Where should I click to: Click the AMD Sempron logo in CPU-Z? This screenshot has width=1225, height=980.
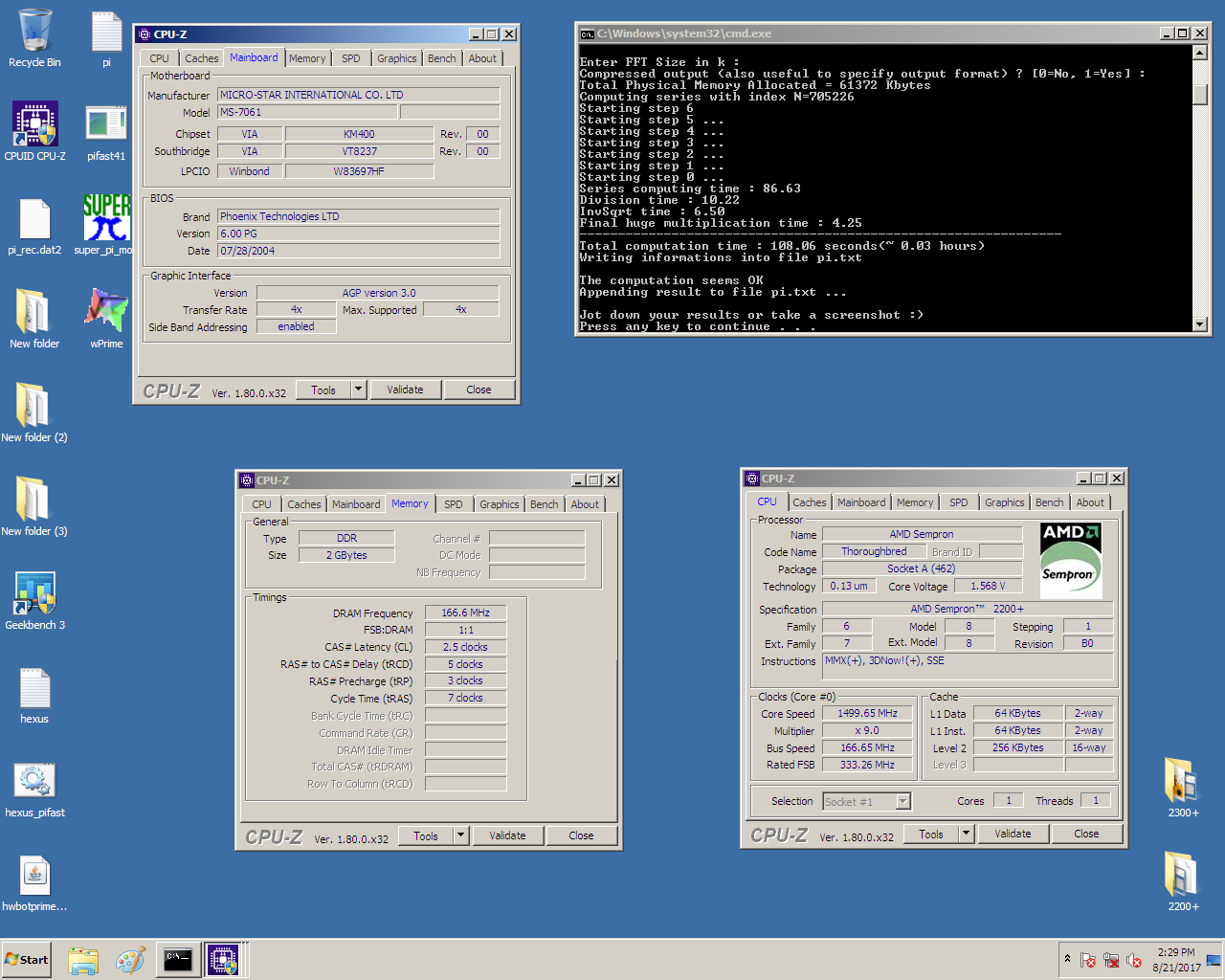(1070, 560)
